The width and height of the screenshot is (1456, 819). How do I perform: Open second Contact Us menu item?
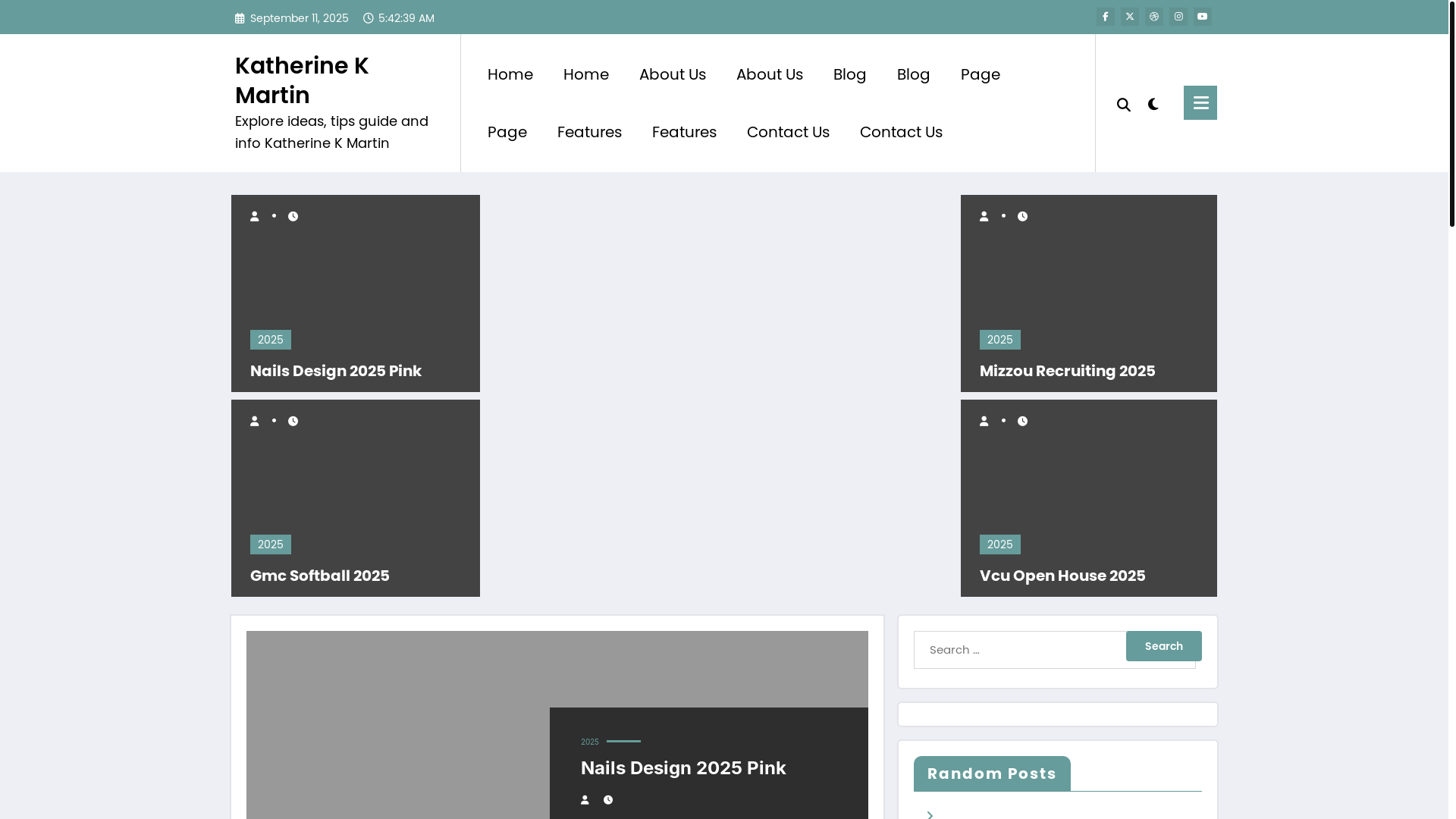pos(901,132)
